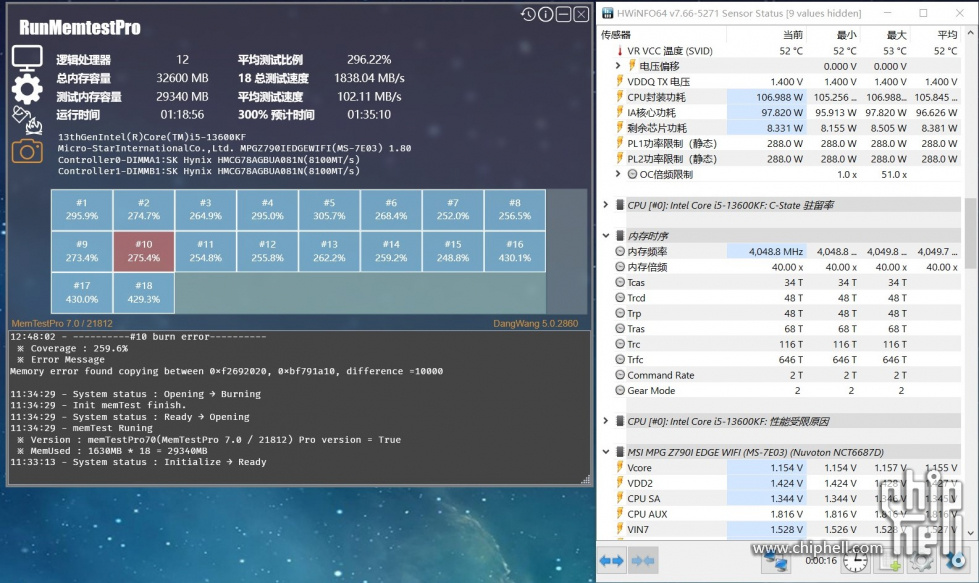This screenshot has width=979, height=583.
Task: Click the lightning icon beside CPU SA
Action: (619, 498)
